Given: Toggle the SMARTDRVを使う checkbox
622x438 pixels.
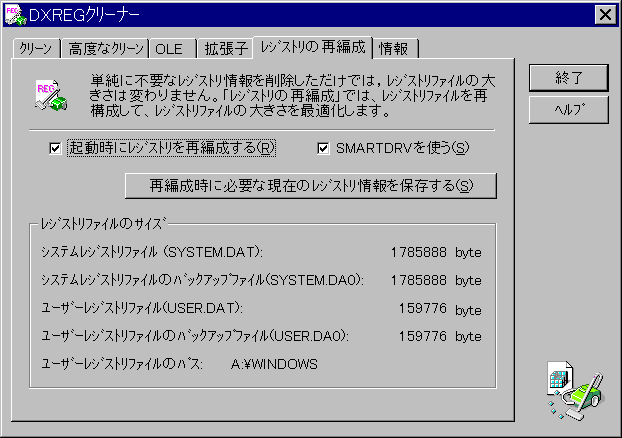Looking at the screenshot, I should (x=324, y=148).
